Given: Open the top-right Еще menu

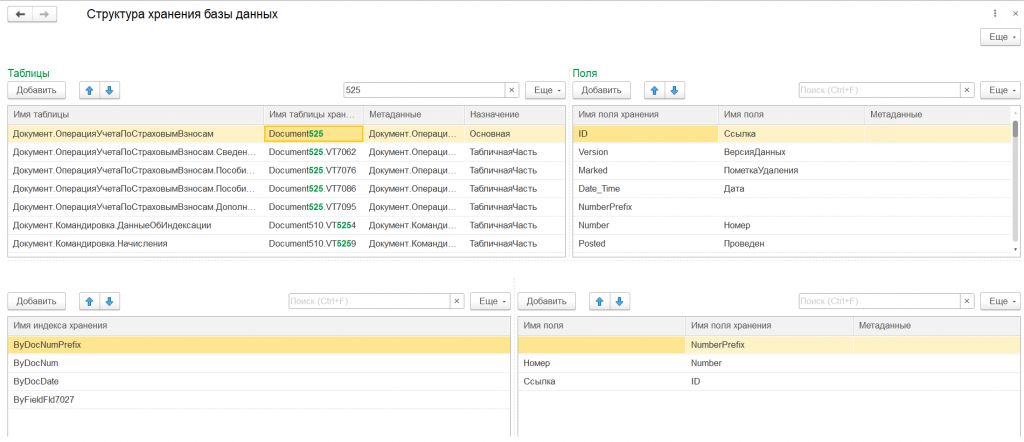Looking at the screenshot, I should 999,37.
